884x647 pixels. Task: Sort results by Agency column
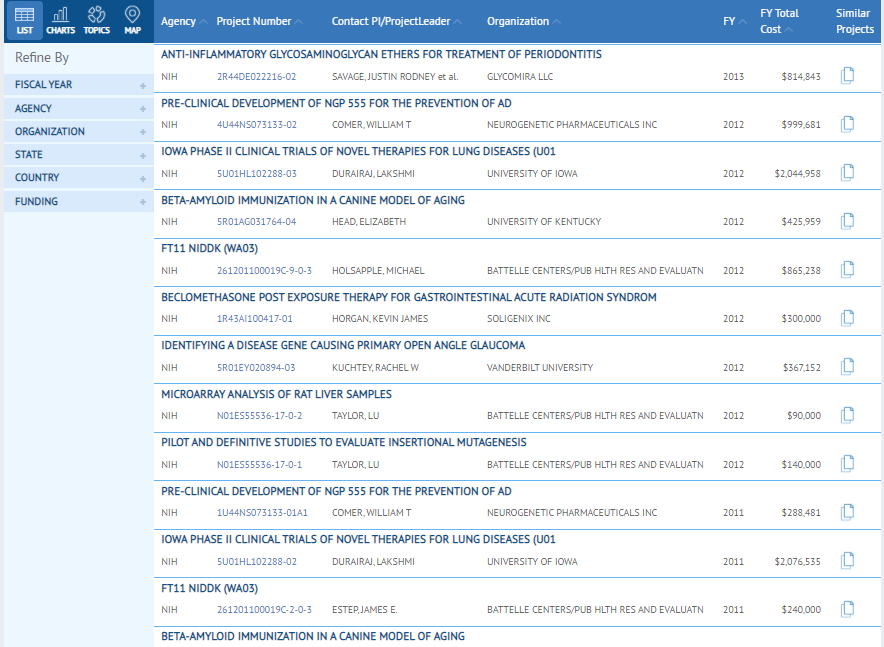point(184,21)
